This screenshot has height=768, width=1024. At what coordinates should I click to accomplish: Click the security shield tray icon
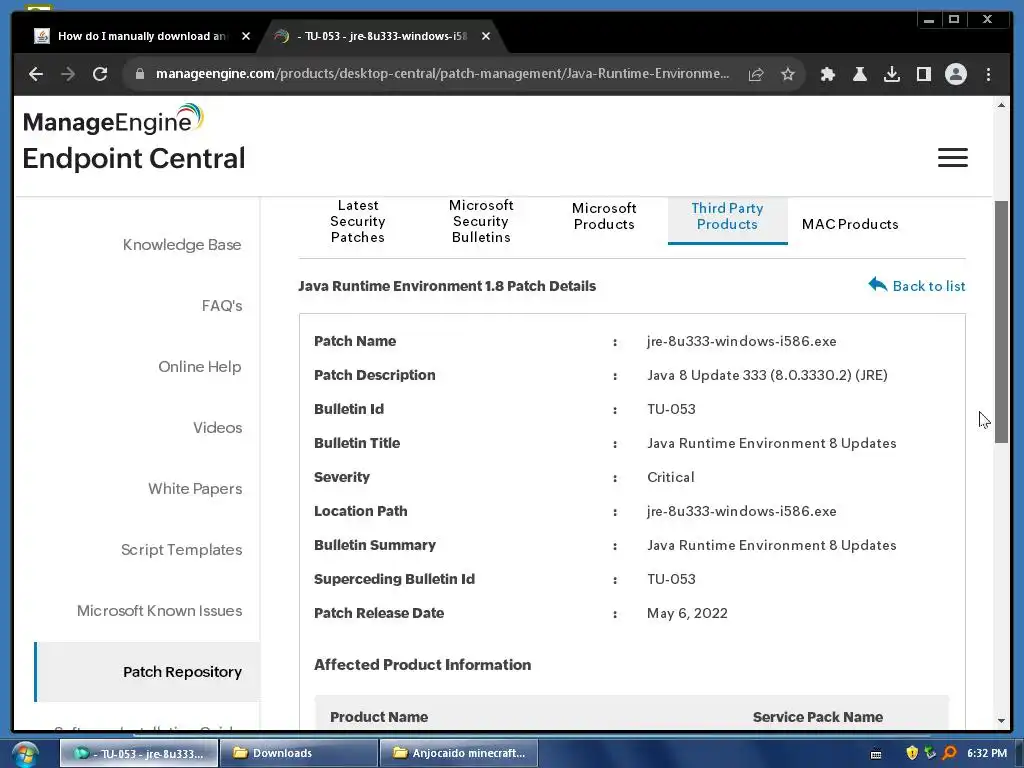tap(912, 753)
